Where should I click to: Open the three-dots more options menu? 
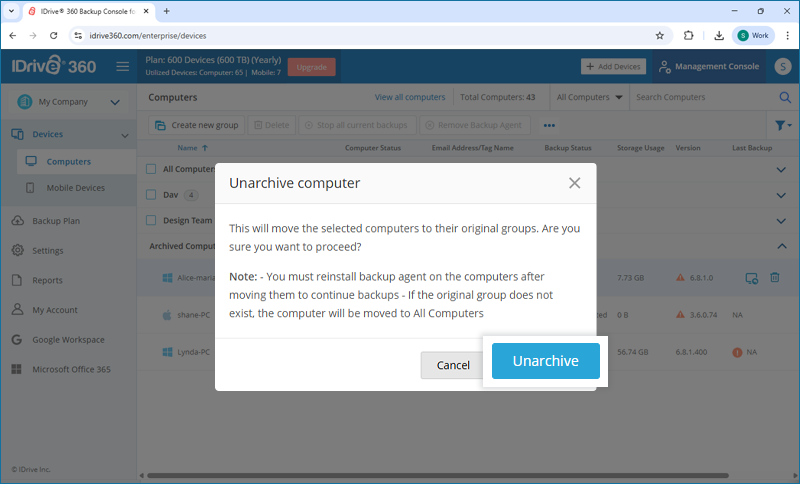(x=549, y=125)
